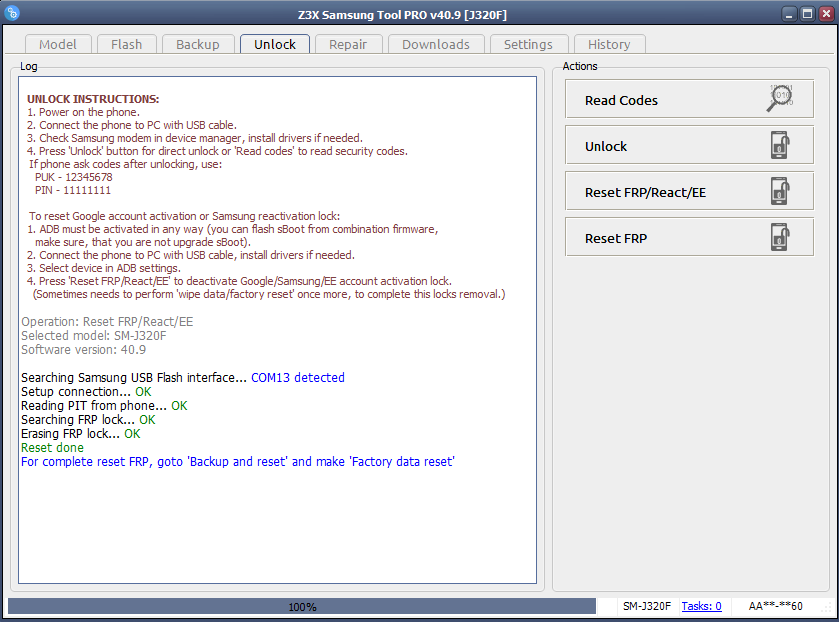Switch to the Flash tab
The image size is (839, 622).
[x=127, y=44]
